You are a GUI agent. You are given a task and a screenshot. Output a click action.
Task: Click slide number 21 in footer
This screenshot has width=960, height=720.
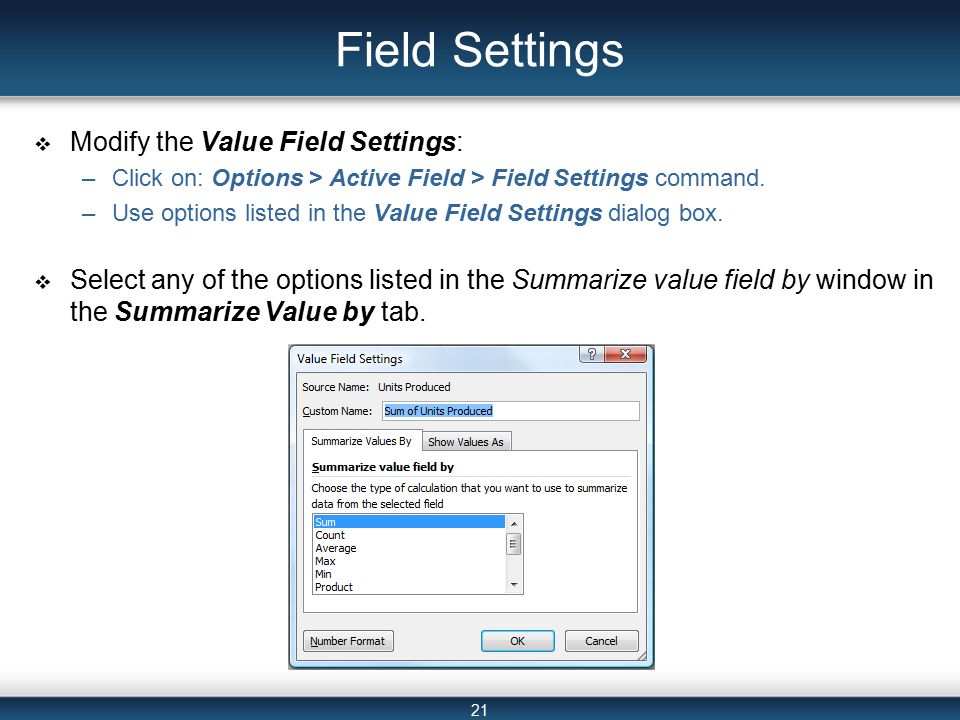(x=479, y=710)
